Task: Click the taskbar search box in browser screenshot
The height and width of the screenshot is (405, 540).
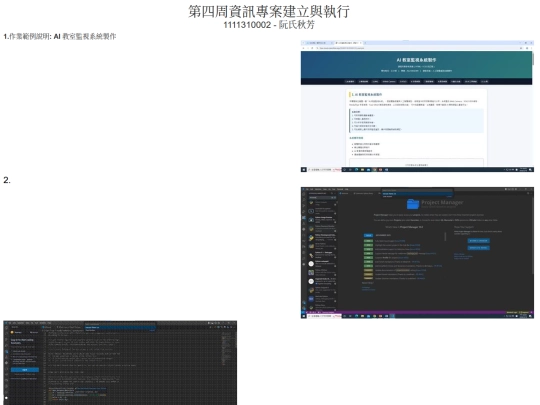Action: click(324, 170)
